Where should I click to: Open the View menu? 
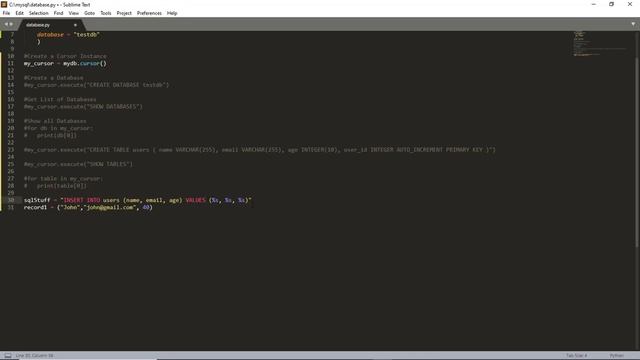(73, 13)
